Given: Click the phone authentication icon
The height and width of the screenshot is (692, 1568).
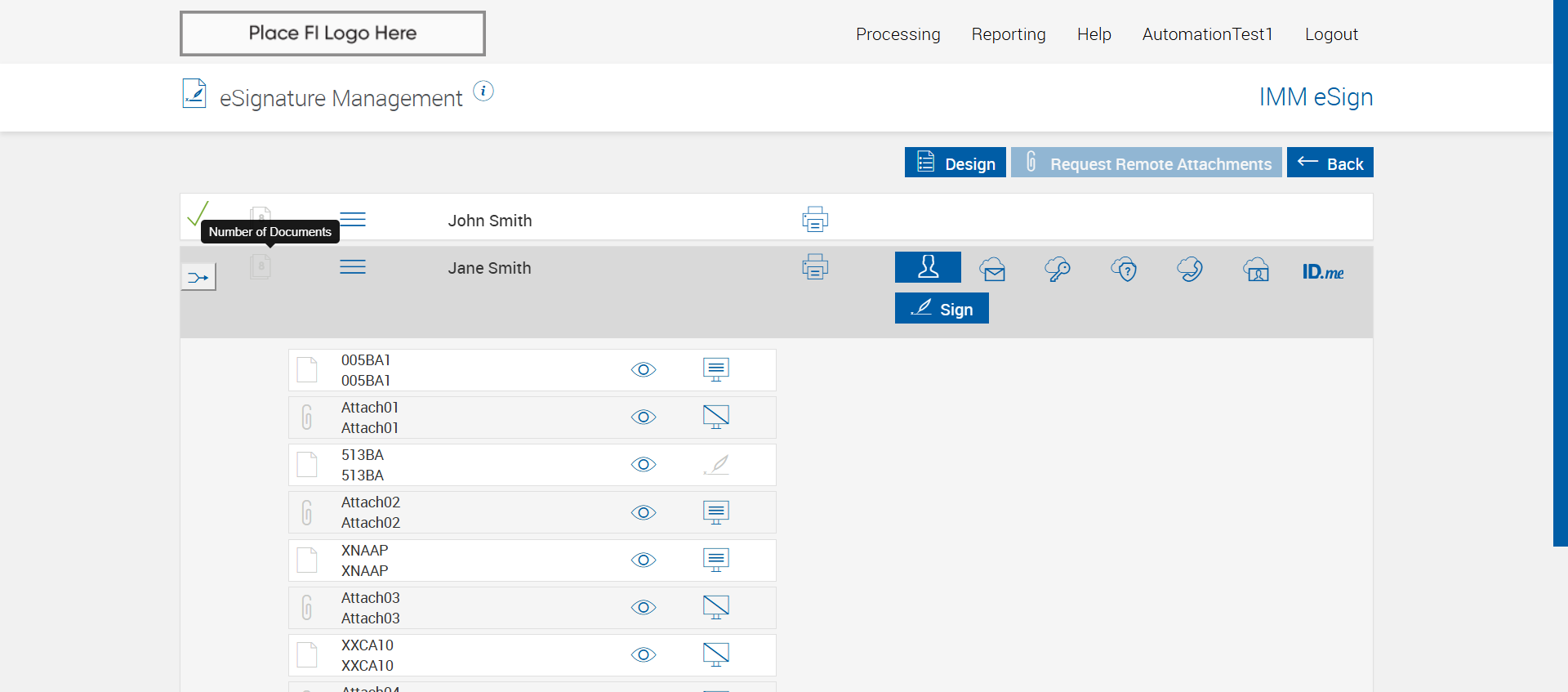Looking at the screenshot, I should pos(1190,269).
